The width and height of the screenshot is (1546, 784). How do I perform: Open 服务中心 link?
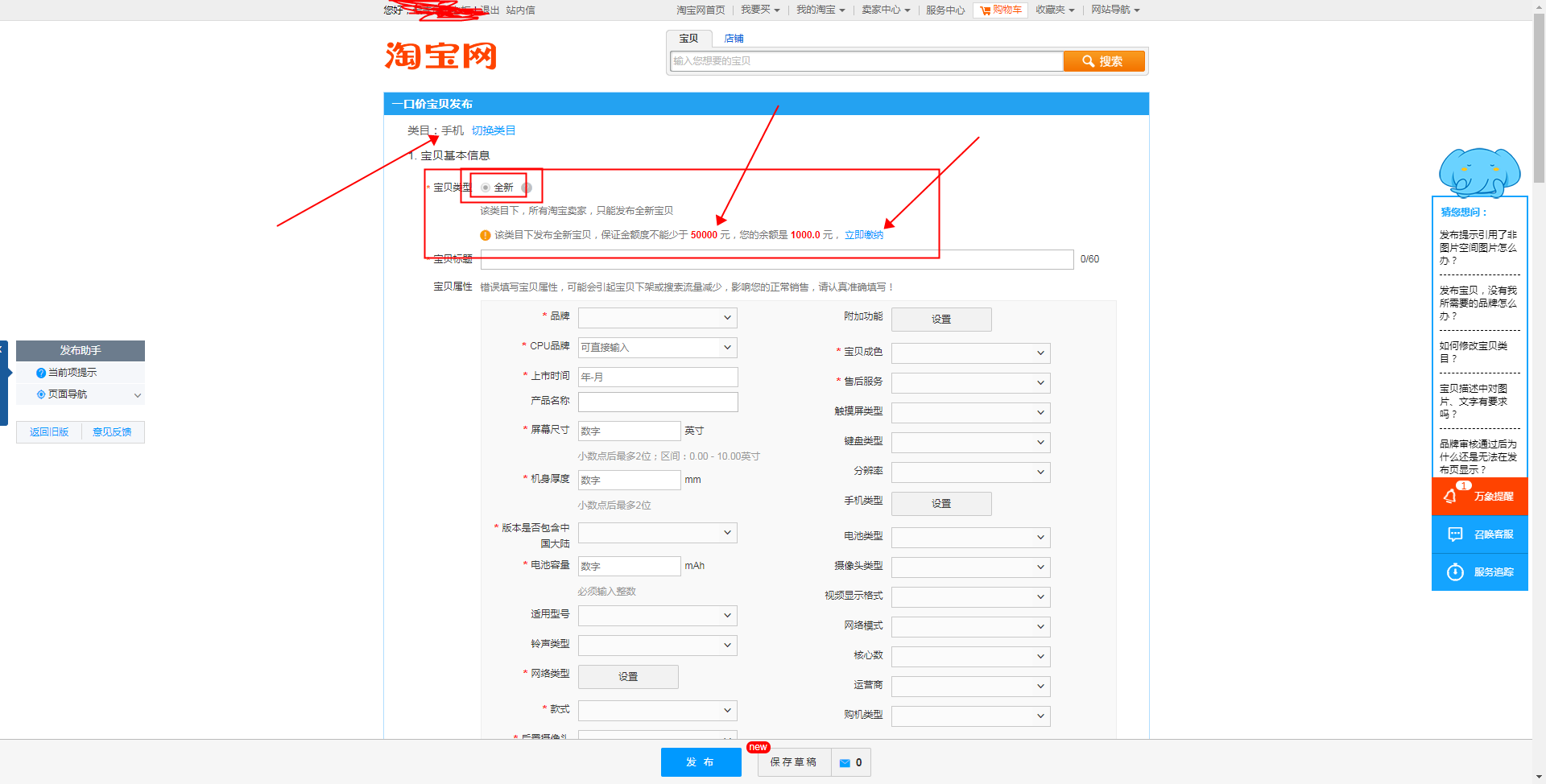click(x=945, y=10)
